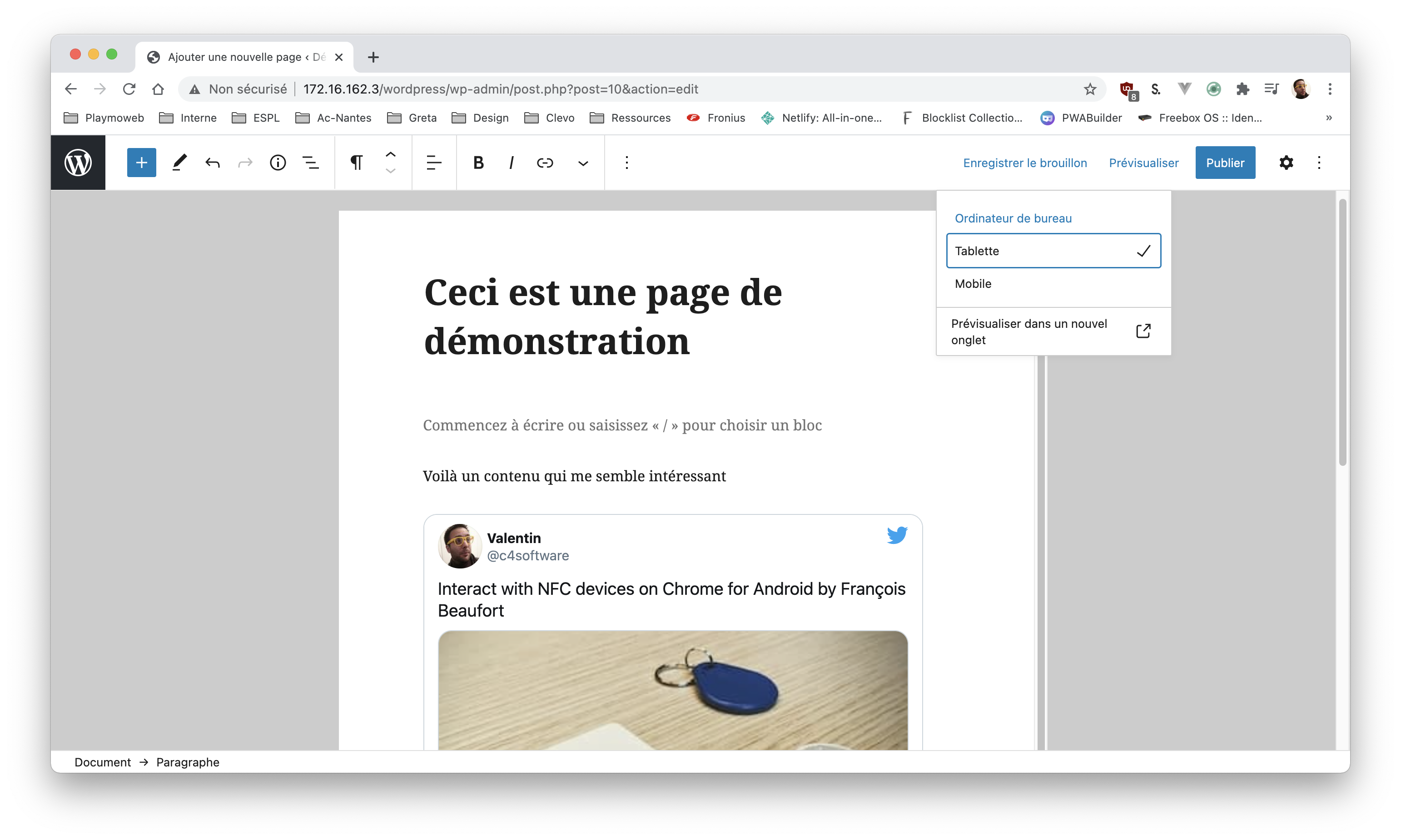Click the Publier button

point(1224,163)
